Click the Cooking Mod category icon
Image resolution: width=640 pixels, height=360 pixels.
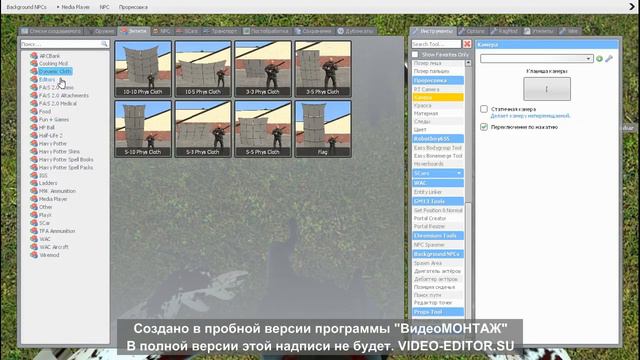[x=34, y=63]
